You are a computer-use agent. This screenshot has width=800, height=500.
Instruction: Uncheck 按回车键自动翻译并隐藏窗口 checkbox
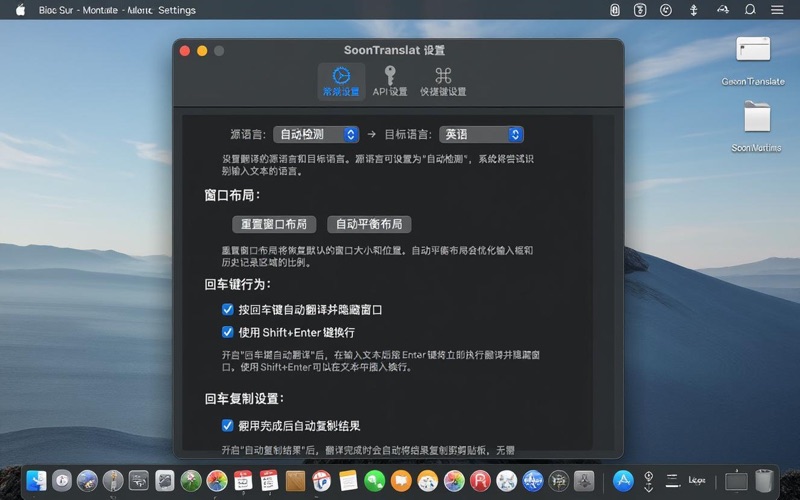pyautogui.click(x=228, y=309)
